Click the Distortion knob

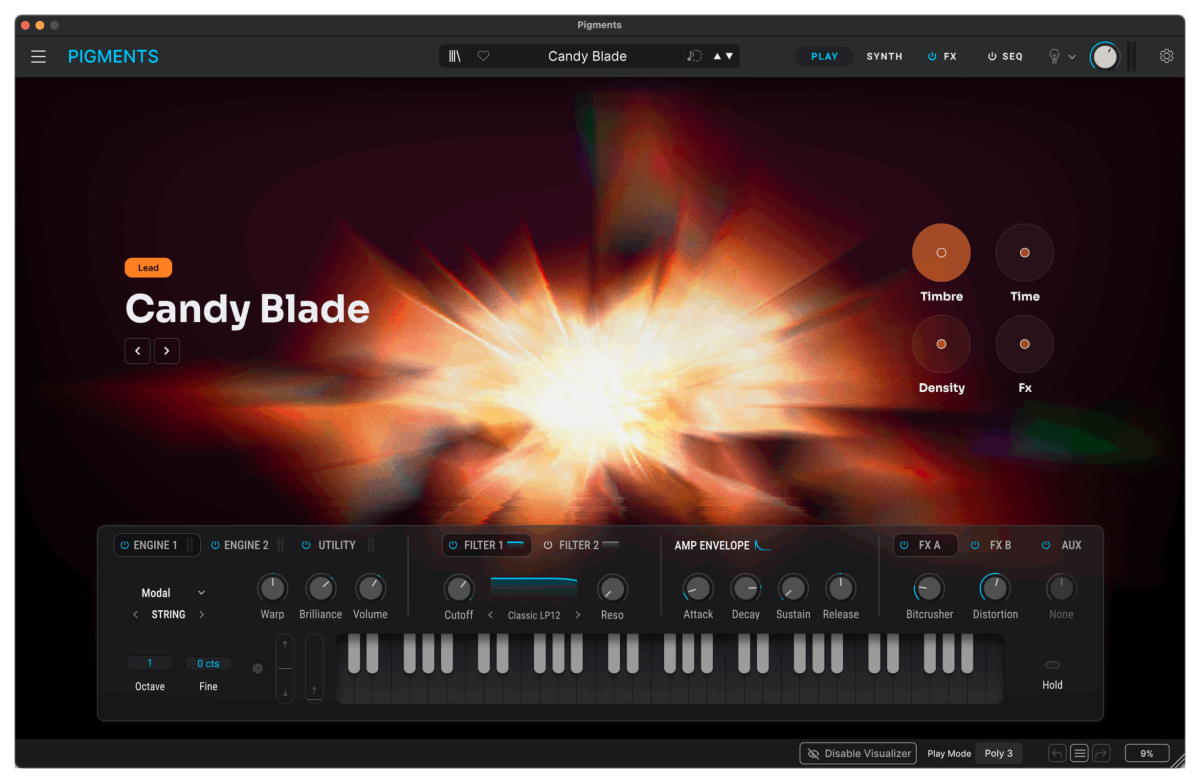(995, 588)
